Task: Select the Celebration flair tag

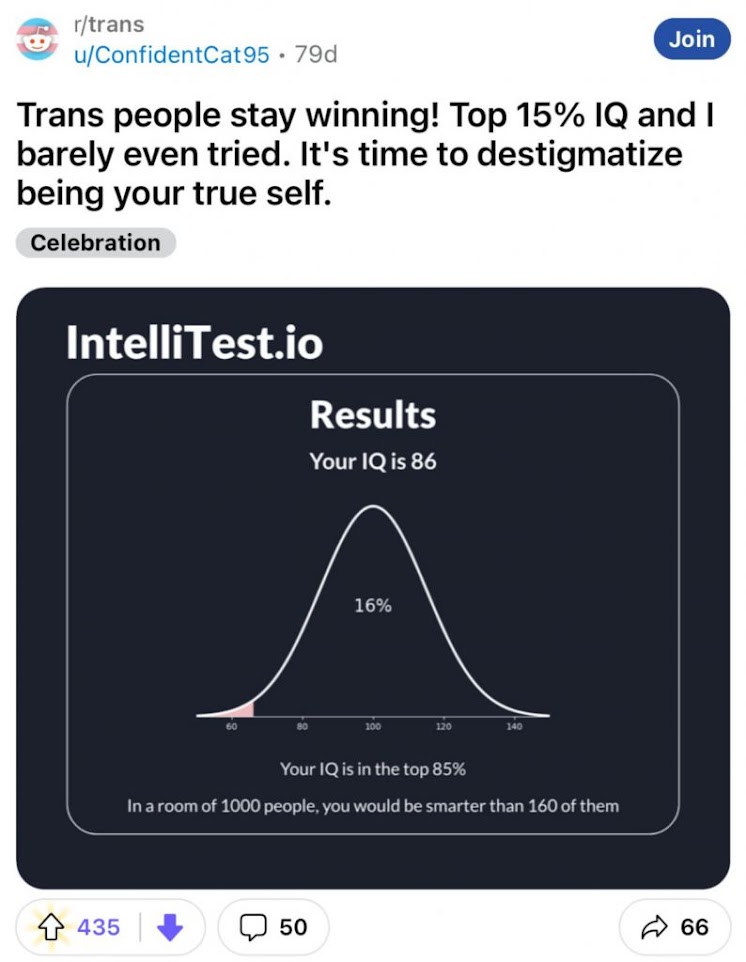Action: [x=96, y=242]
